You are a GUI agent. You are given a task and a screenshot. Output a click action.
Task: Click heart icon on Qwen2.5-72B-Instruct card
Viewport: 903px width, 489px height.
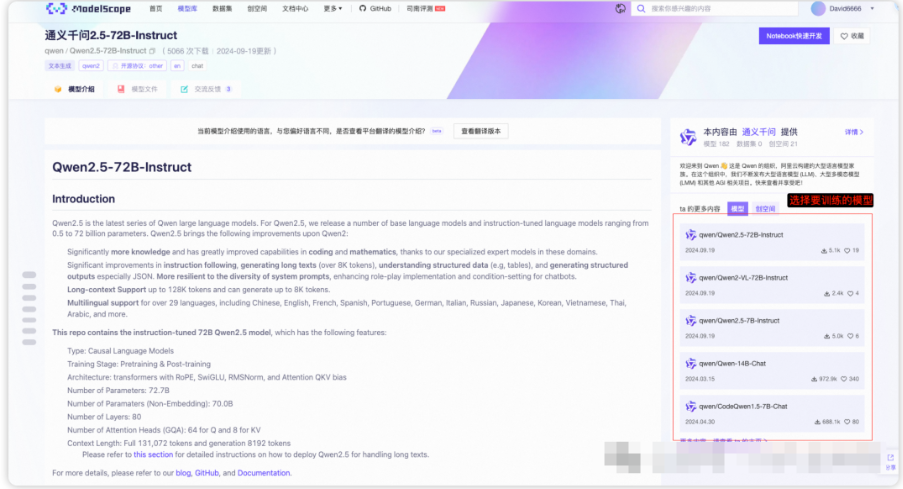(847, 251)
